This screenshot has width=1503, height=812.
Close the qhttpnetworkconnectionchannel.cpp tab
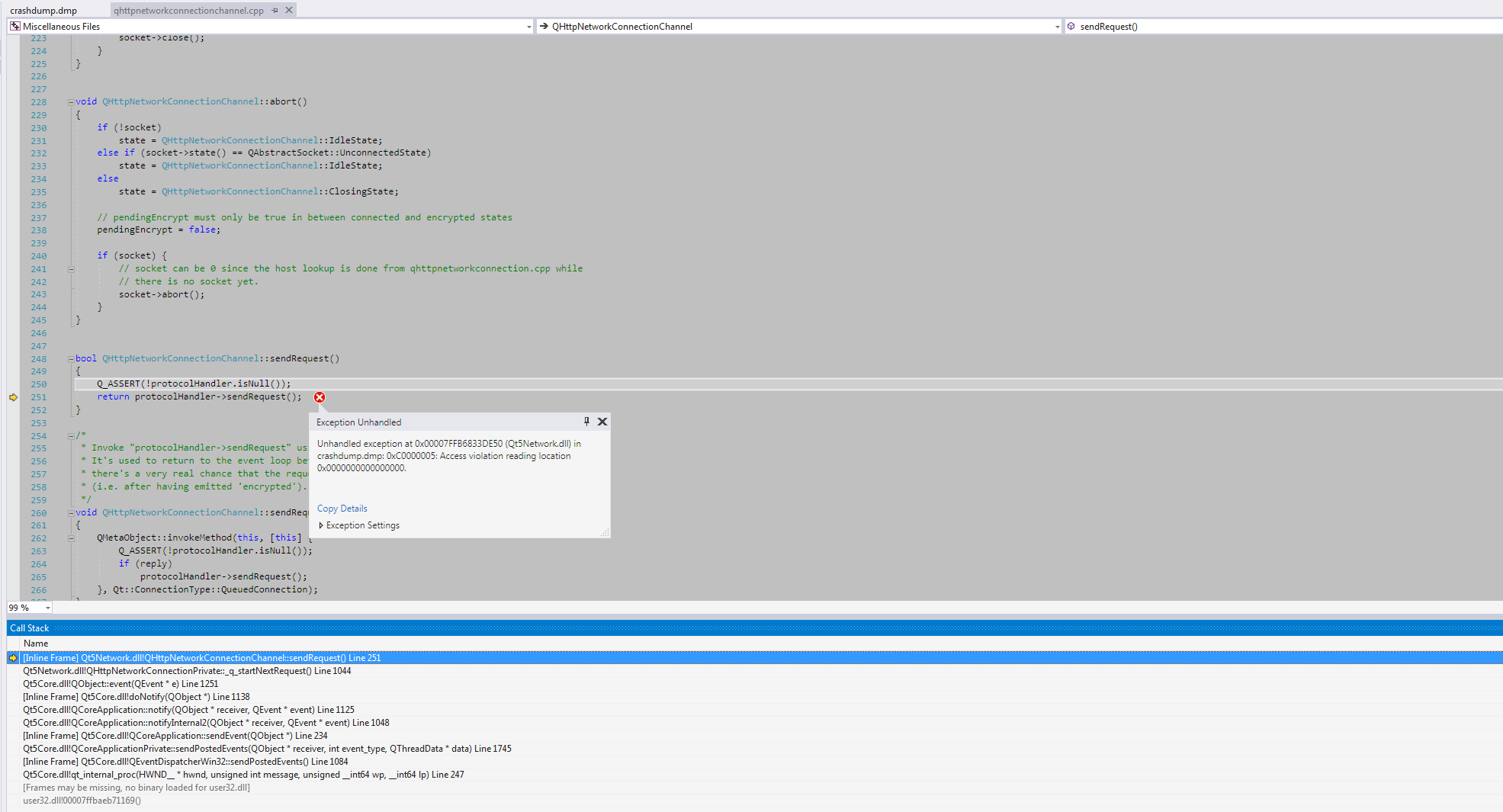(x=289, y=11)
